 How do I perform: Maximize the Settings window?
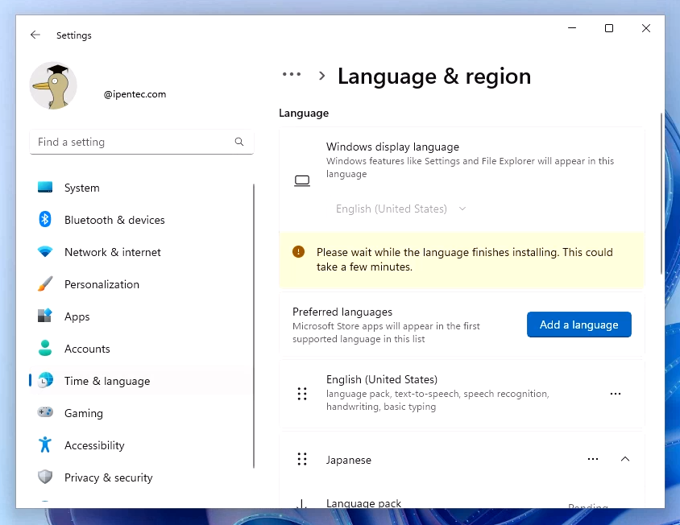coord(609,28)
